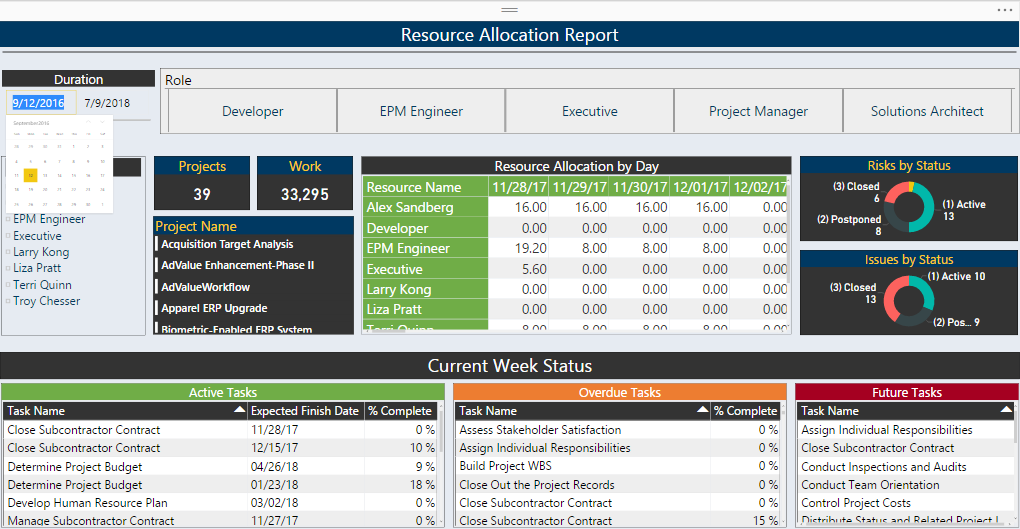Check the Executive resource box
The height and width of the screenshot is (529, 1020).
point(8,236)
